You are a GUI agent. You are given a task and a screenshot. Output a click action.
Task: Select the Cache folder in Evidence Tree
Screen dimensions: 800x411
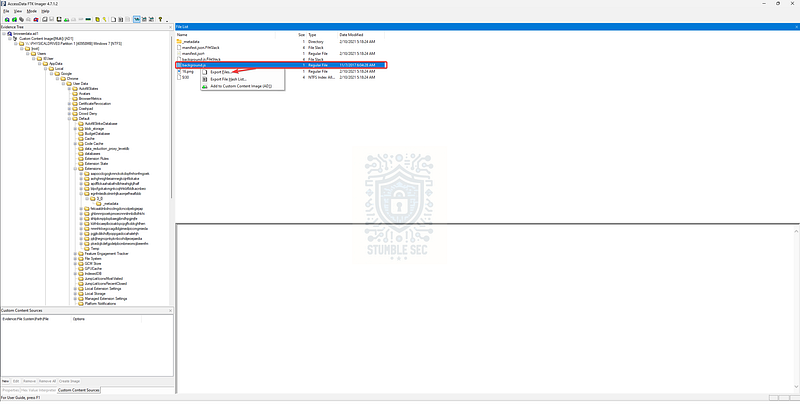tap(89, 139)
